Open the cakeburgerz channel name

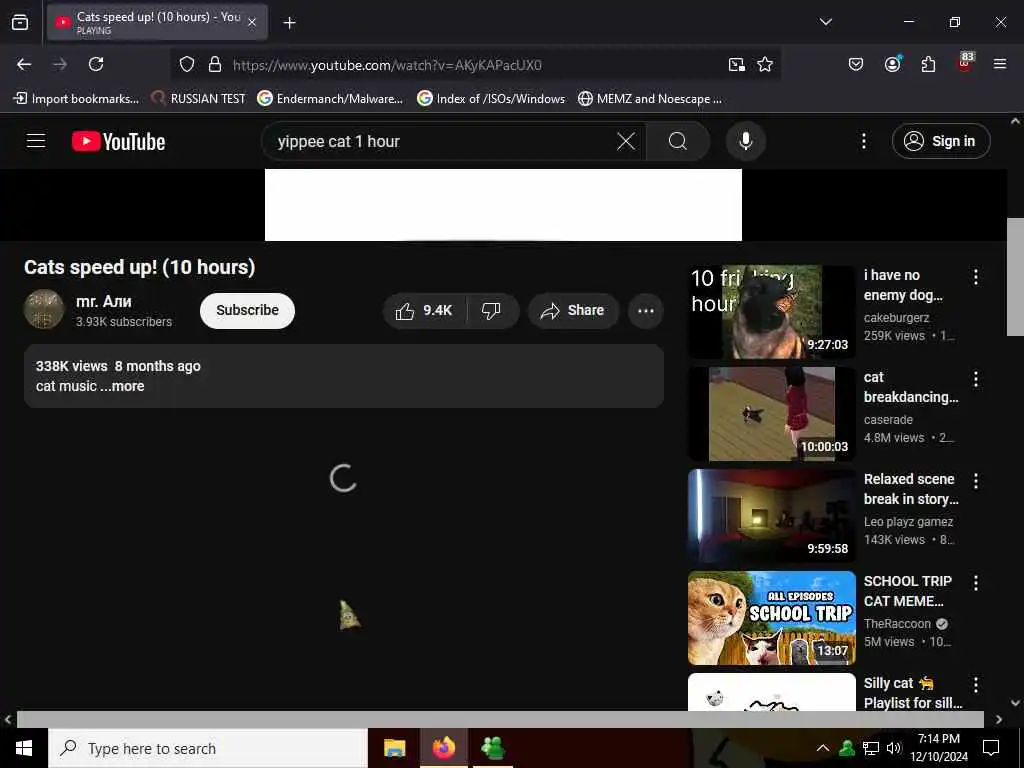[896, 317]
